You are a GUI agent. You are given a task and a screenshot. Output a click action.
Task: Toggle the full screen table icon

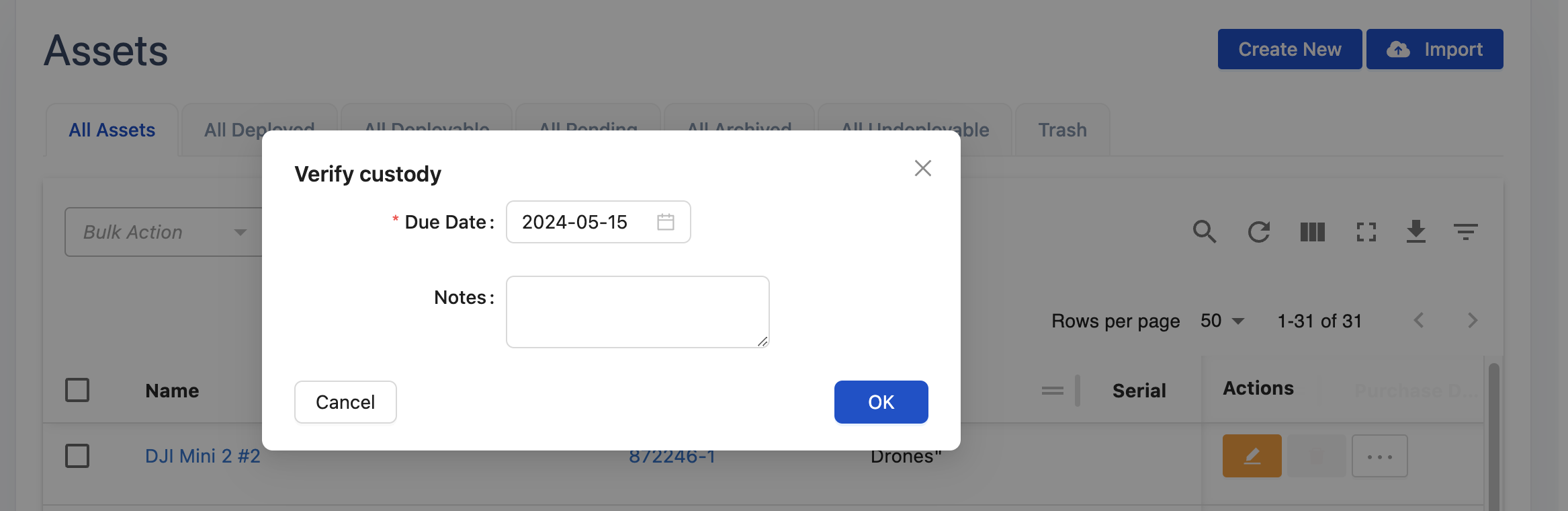[1366, 232]
